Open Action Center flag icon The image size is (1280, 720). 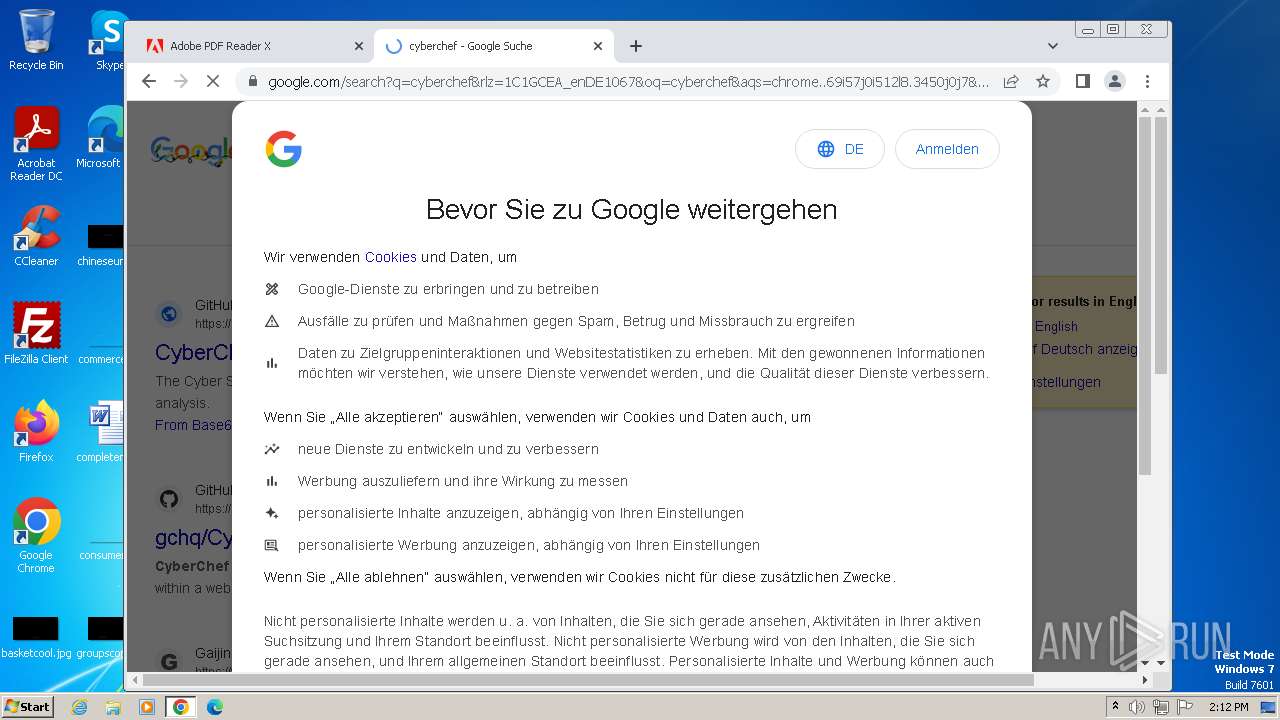coord(1185,707)
